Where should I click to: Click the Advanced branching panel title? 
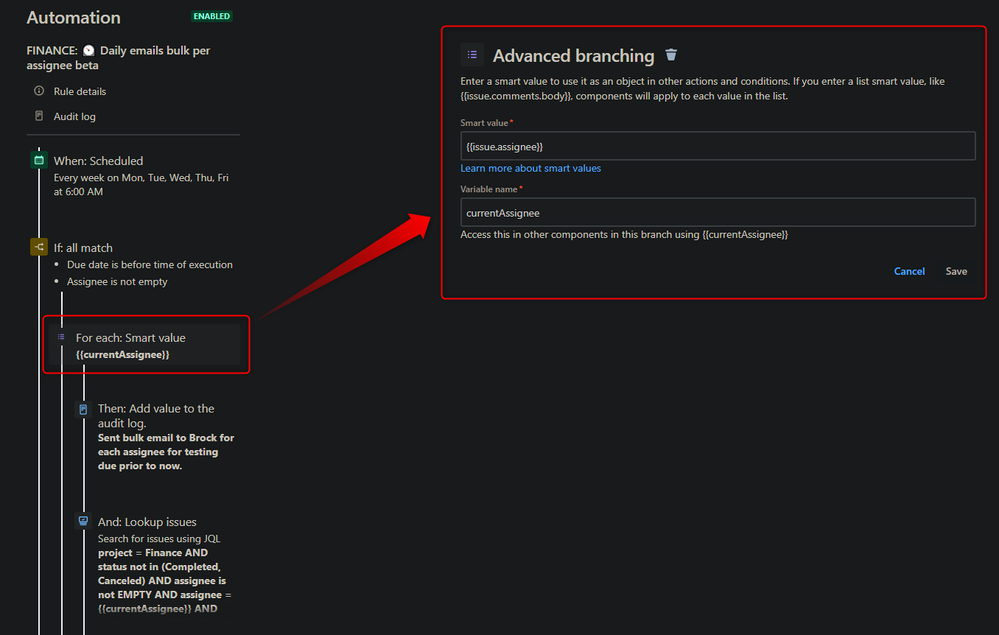573,56
